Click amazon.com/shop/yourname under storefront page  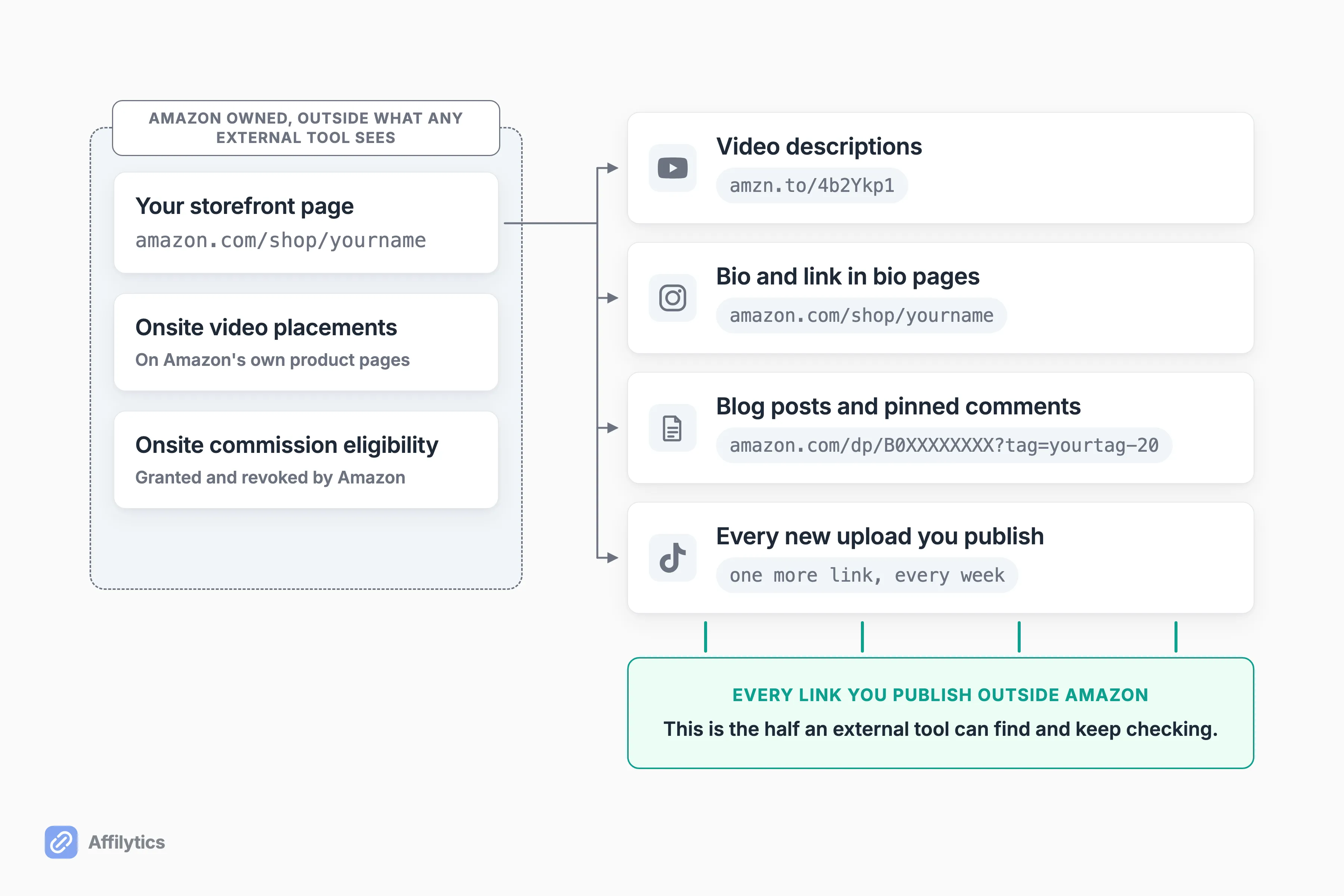click(x=281, y=240)
